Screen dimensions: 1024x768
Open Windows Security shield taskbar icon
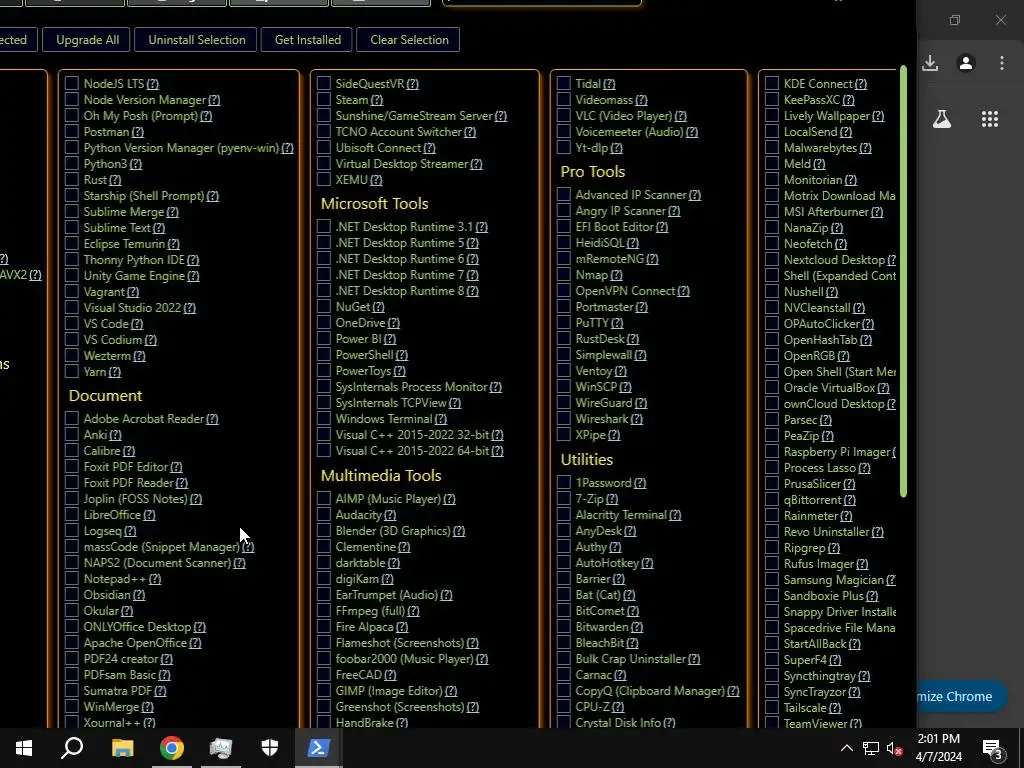click(x=270, y=748)
